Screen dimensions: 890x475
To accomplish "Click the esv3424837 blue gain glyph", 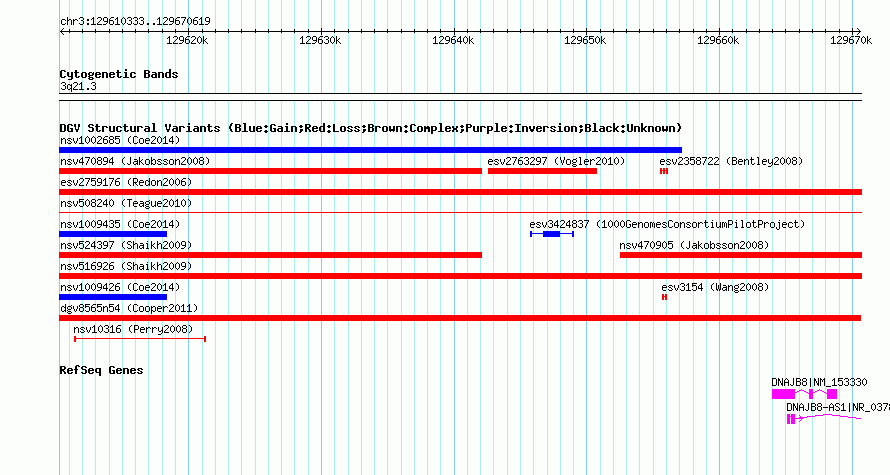I will pyautogui.click(x=552, y=234).
